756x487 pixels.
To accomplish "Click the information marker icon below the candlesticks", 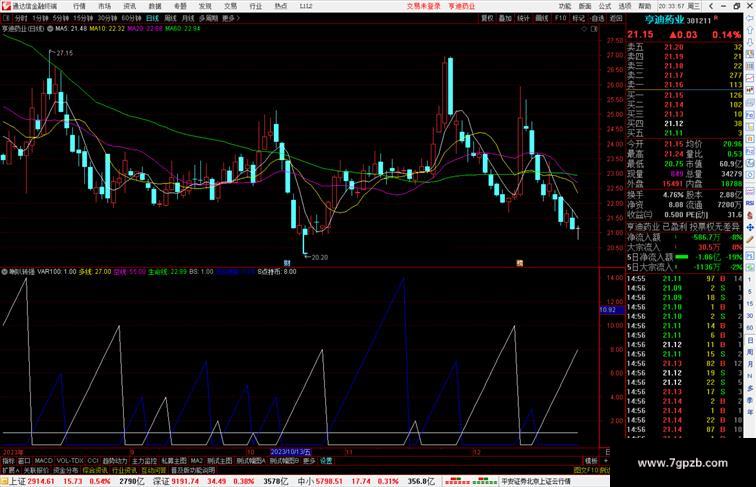I will (x=287, y=263).
